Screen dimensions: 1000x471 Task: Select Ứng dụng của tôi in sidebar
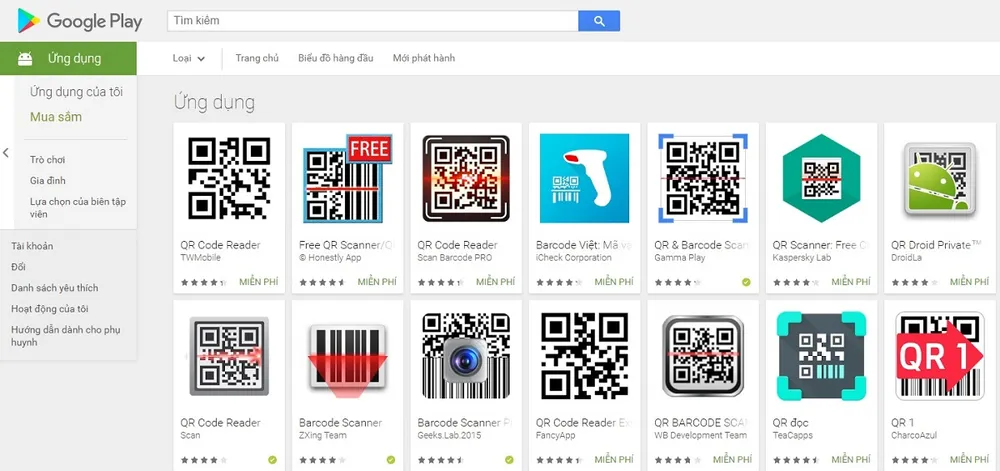tap(77, 92)
